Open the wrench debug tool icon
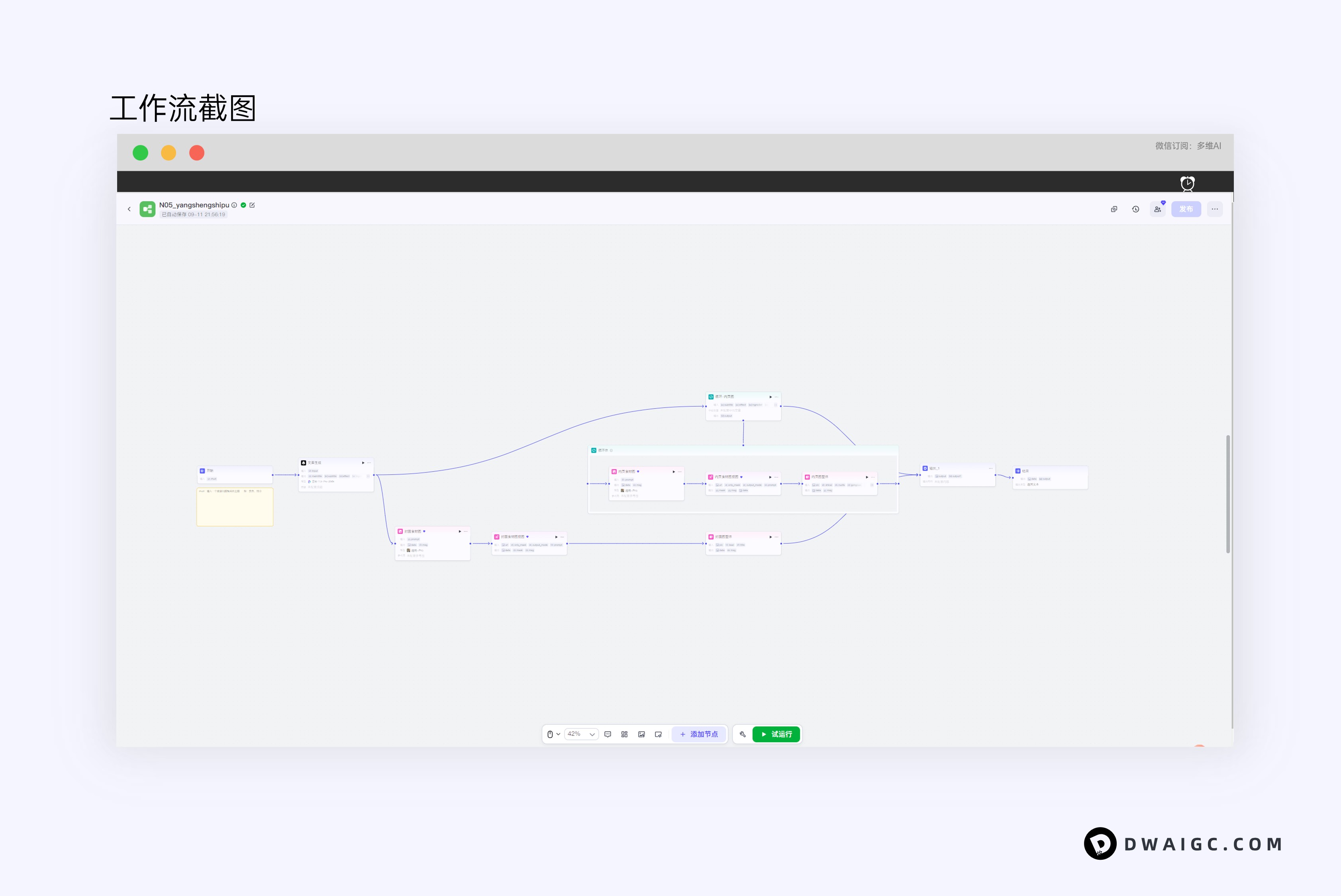Image resolution: width=1341 pixels, height=896 pixels. (x=743, y=734)
